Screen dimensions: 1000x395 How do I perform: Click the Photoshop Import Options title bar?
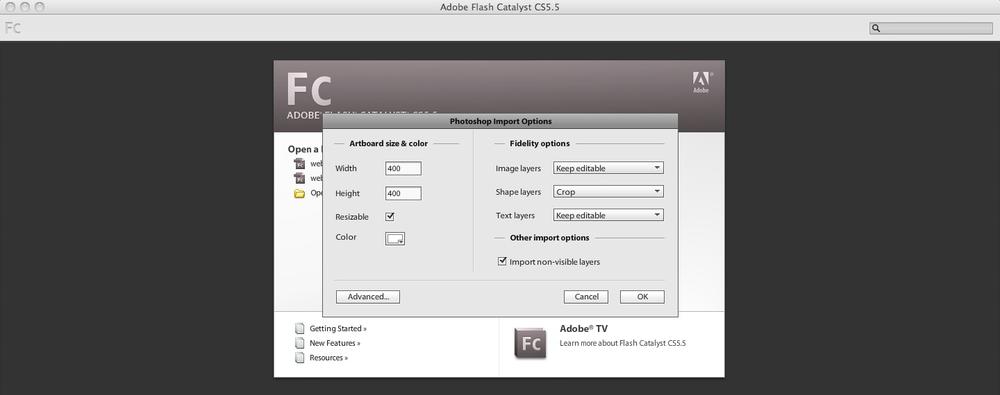click(500, 121)
